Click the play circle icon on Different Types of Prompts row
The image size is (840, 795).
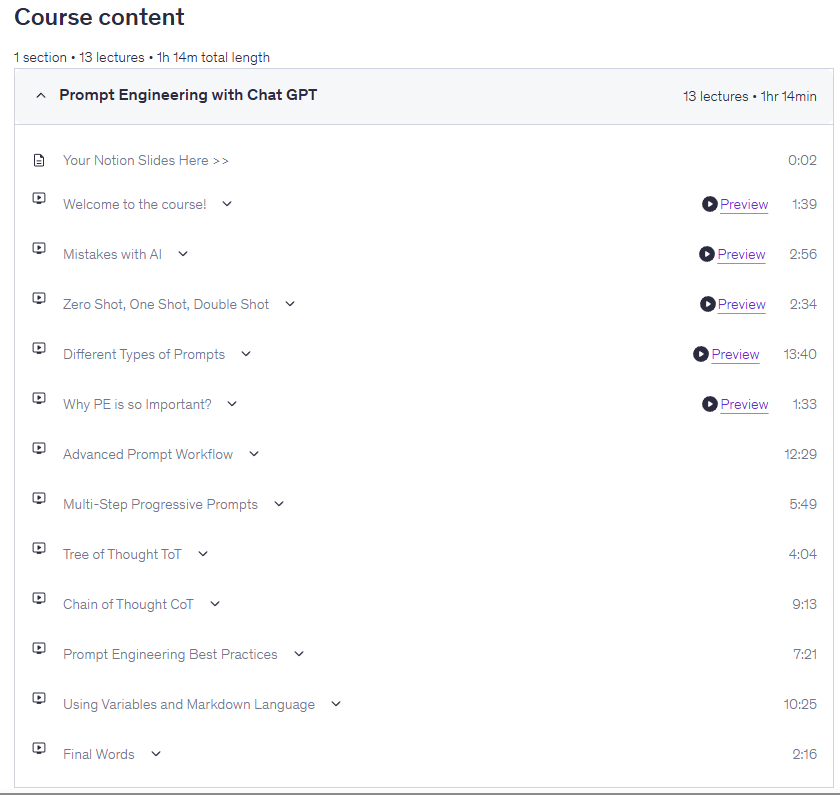click(x=701, y=354)
